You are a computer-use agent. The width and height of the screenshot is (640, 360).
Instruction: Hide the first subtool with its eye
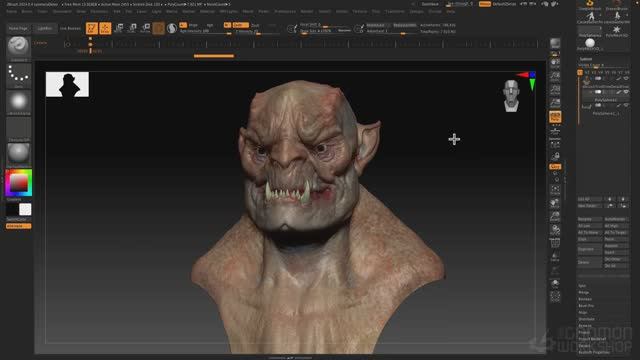(626, 78)
